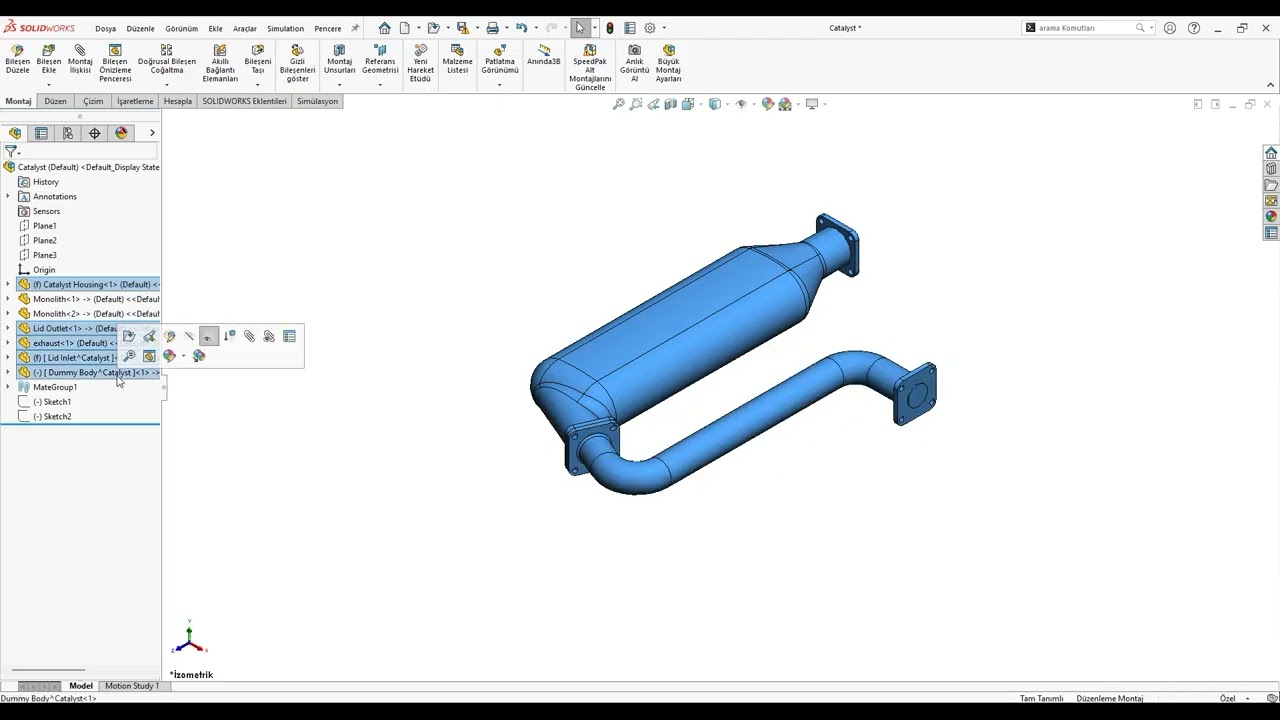Expand the Monolith<2> component node

(8, 314)
